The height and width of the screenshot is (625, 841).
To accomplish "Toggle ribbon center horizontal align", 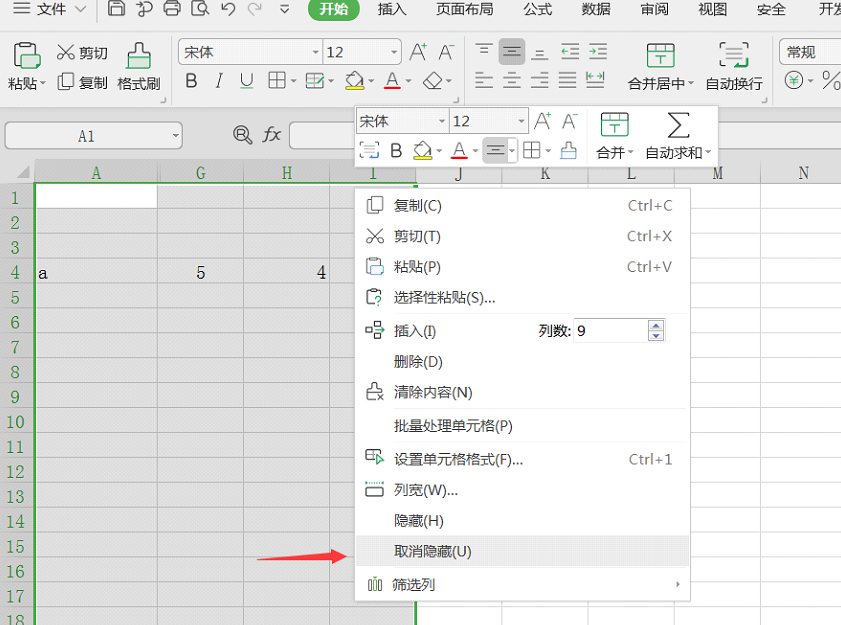I will tap(512, 80).
